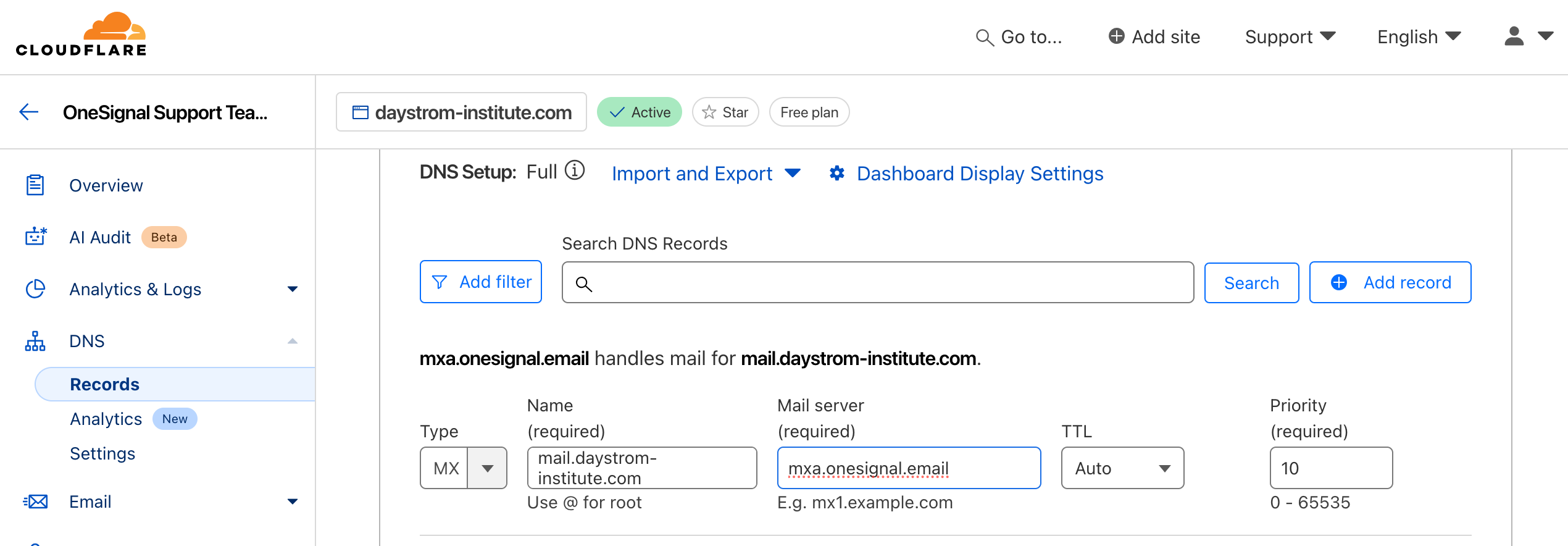Click the Search button

(1251, 283)
